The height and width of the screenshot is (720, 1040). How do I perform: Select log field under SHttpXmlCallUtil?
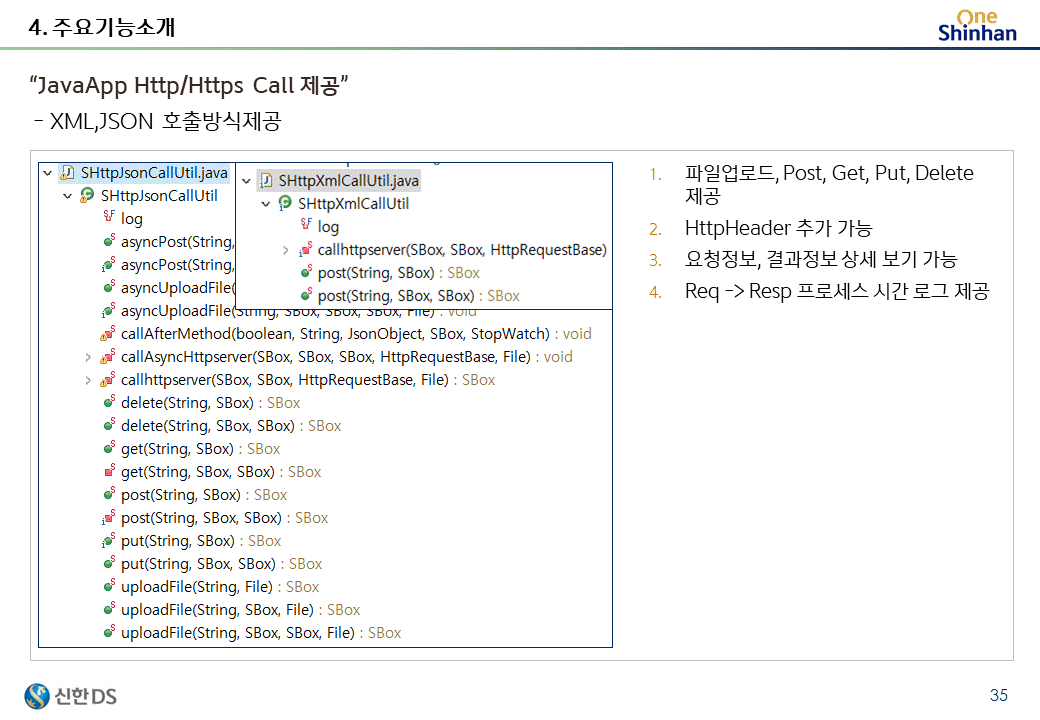coord(328,227)
